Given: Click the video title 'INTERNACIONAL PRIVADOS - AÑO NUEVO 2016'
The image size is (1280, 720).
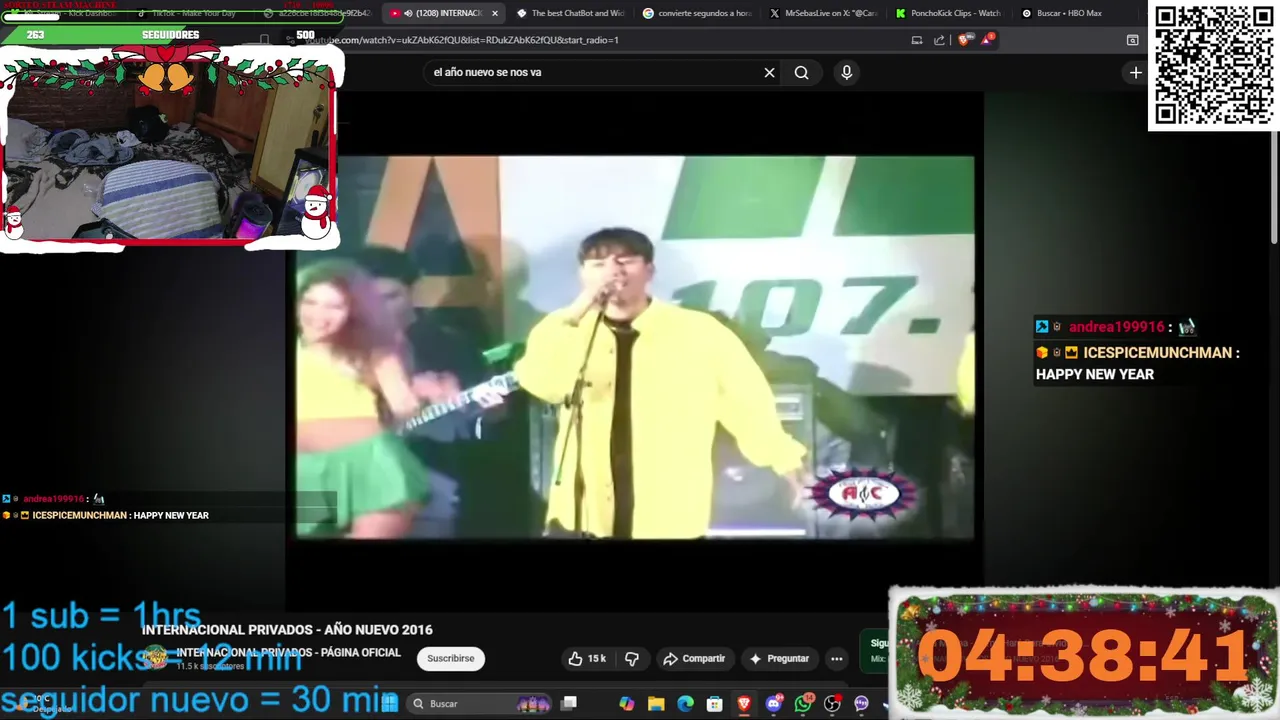Looking at the screenshot, I should (x=287, y=630).
